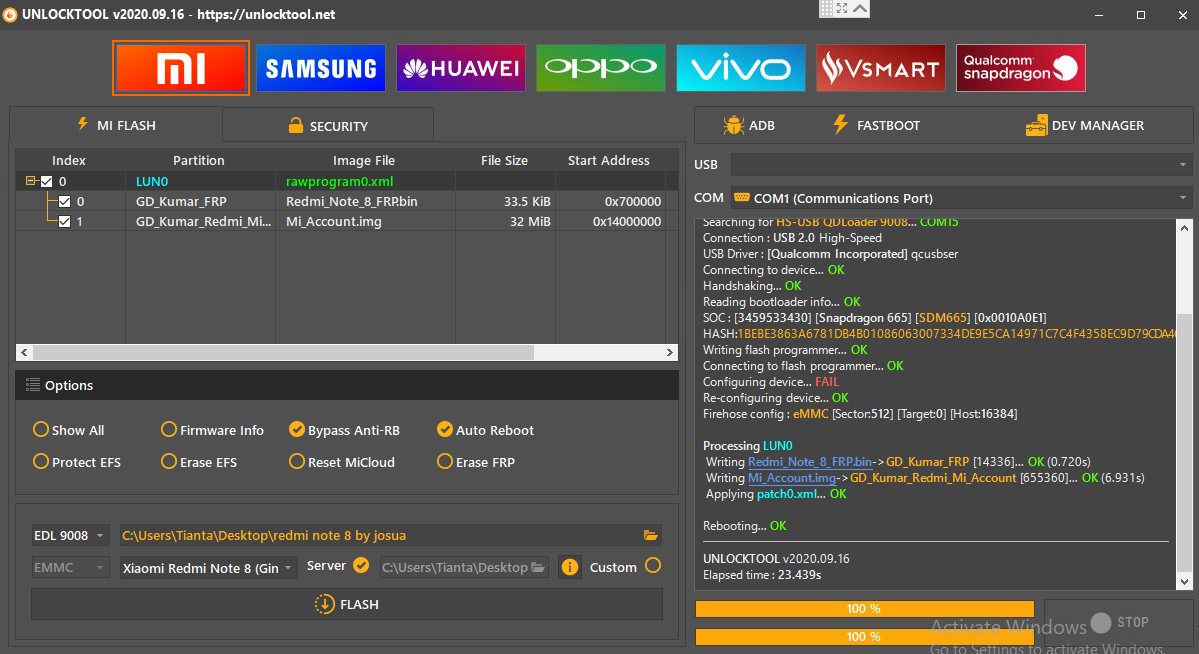
Task: Click the COM port connector icon
Action: [x=741, y=198]
